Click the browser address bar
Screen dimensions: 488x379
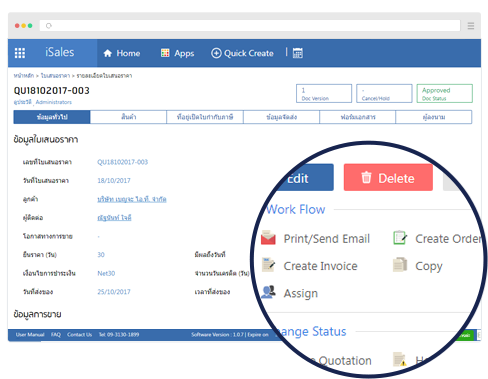coord(250,26)
